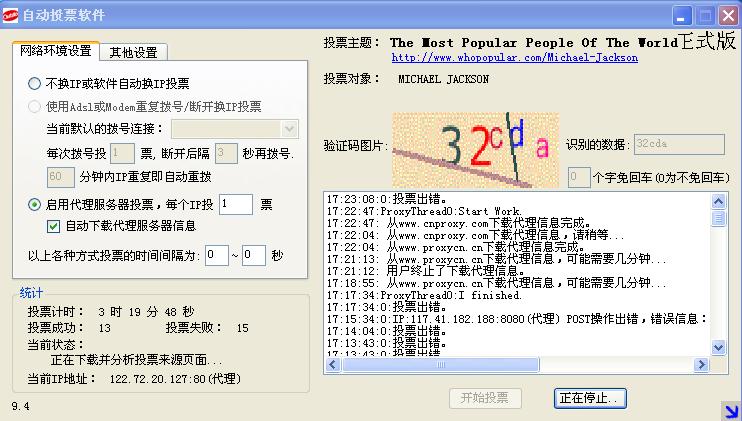The width and height of the screenshot is (742, 421).
Task: Click the 每个IP投 votes input field
Action: point(236,204)
